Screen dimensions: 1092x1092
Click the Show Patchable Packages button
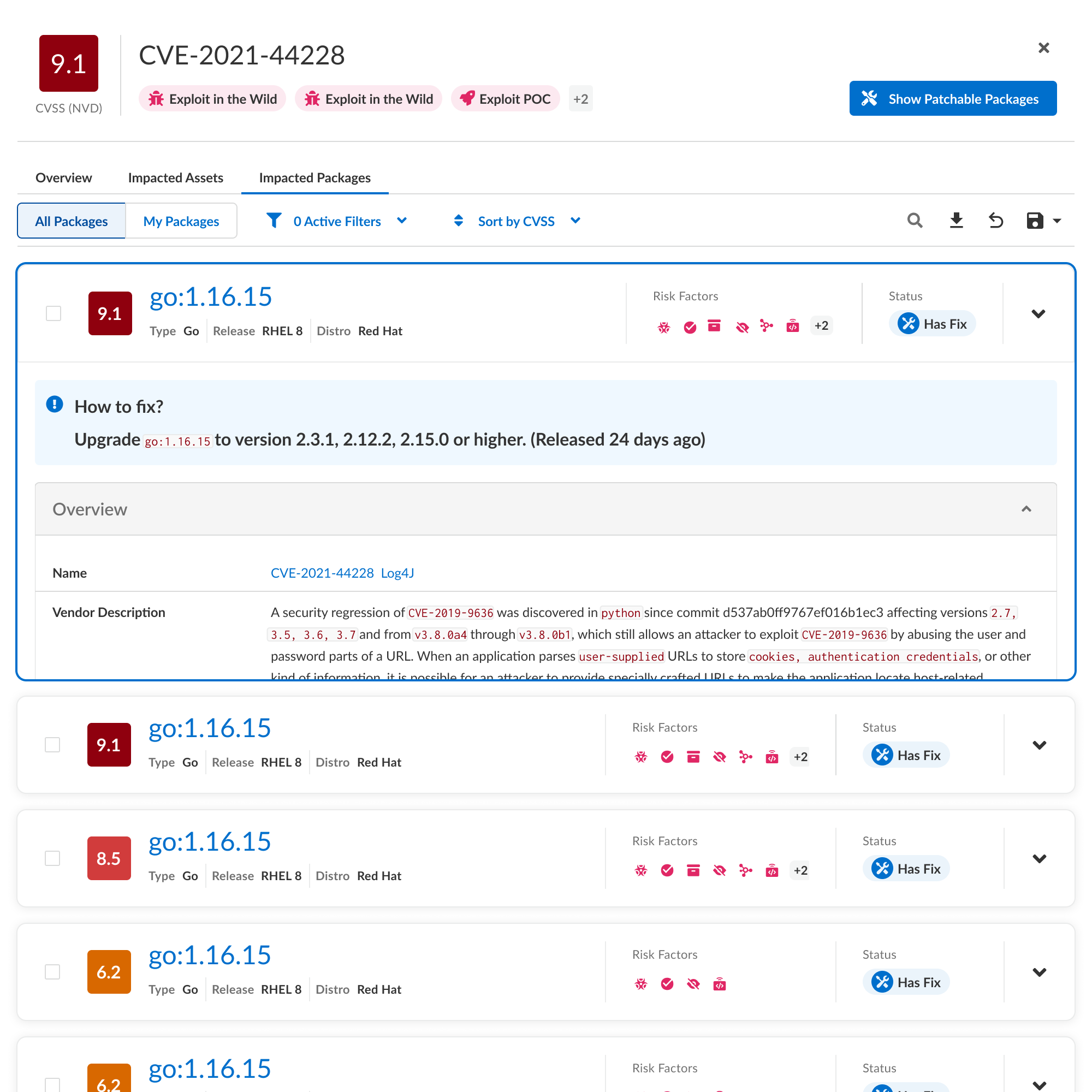click(x=952, y=98)
